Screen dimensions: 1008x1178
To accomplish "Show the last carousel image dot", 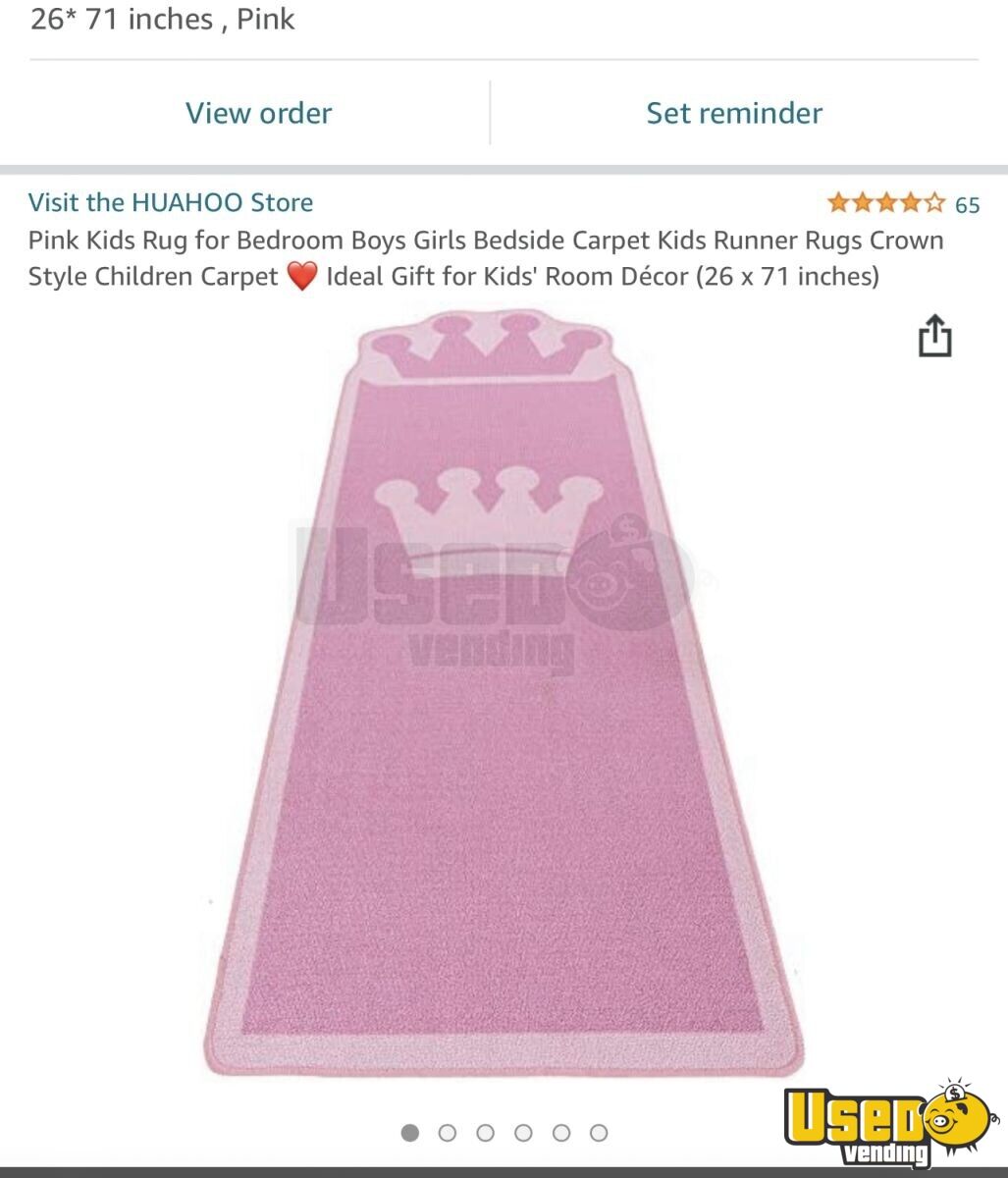I will [x=599, y=1133].
